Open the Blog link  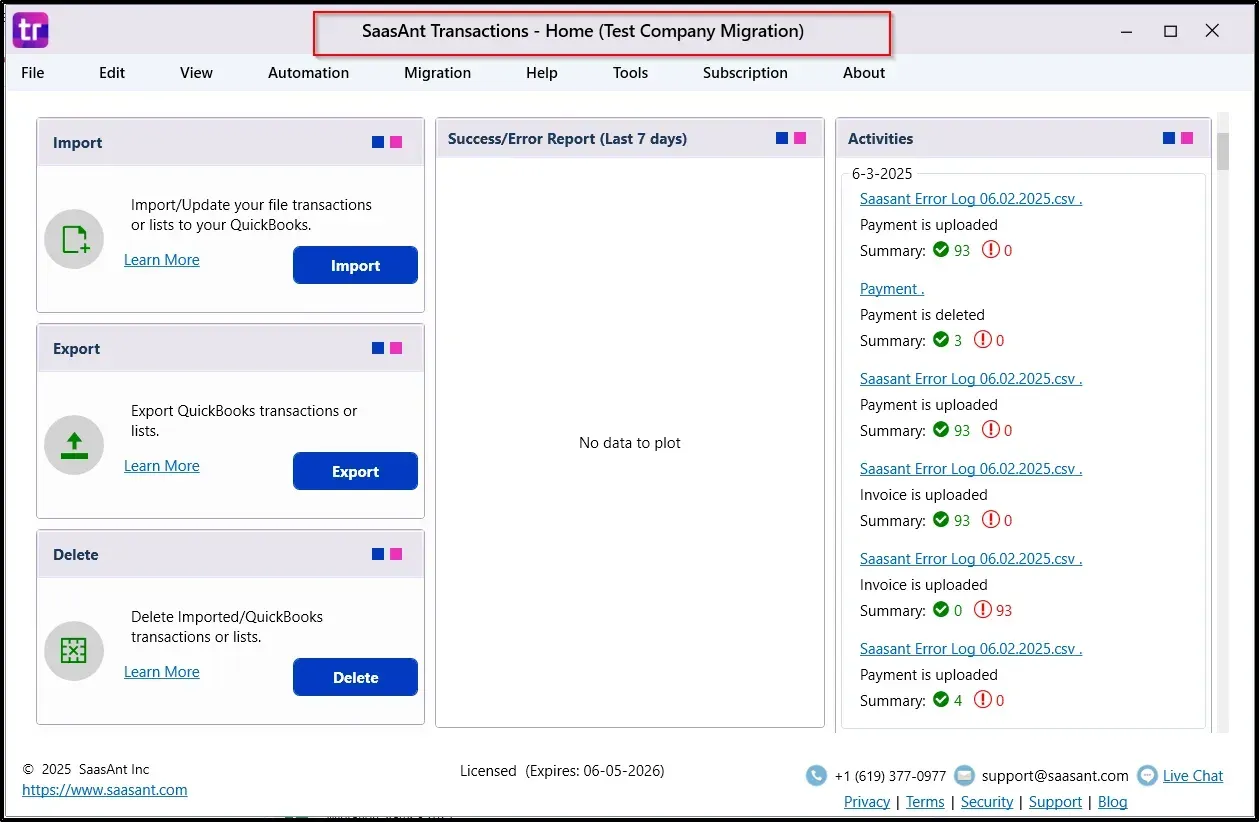click(1113, 802)
